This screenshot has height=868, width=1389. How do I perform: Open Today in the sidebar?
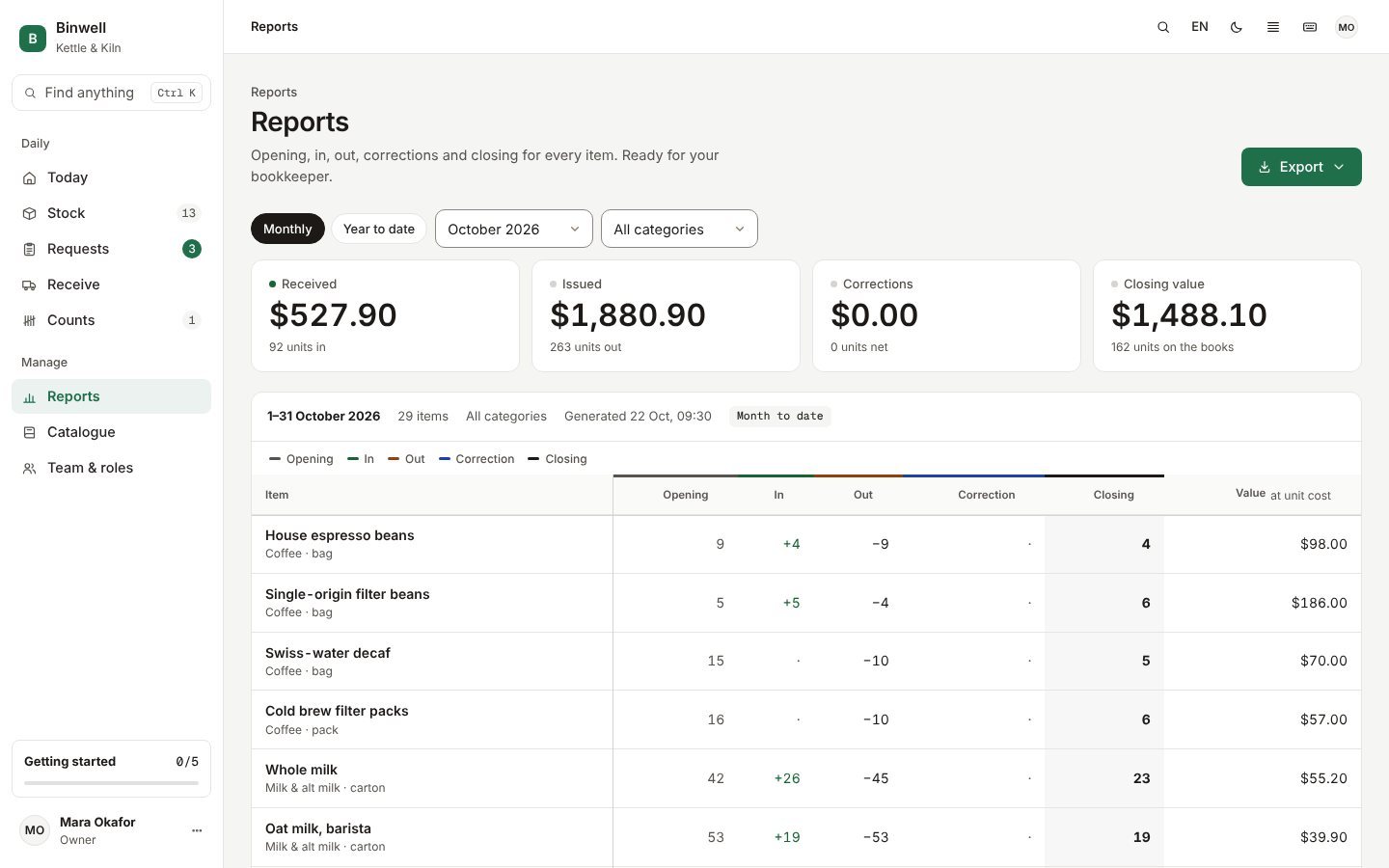click(x=111, y=177)
